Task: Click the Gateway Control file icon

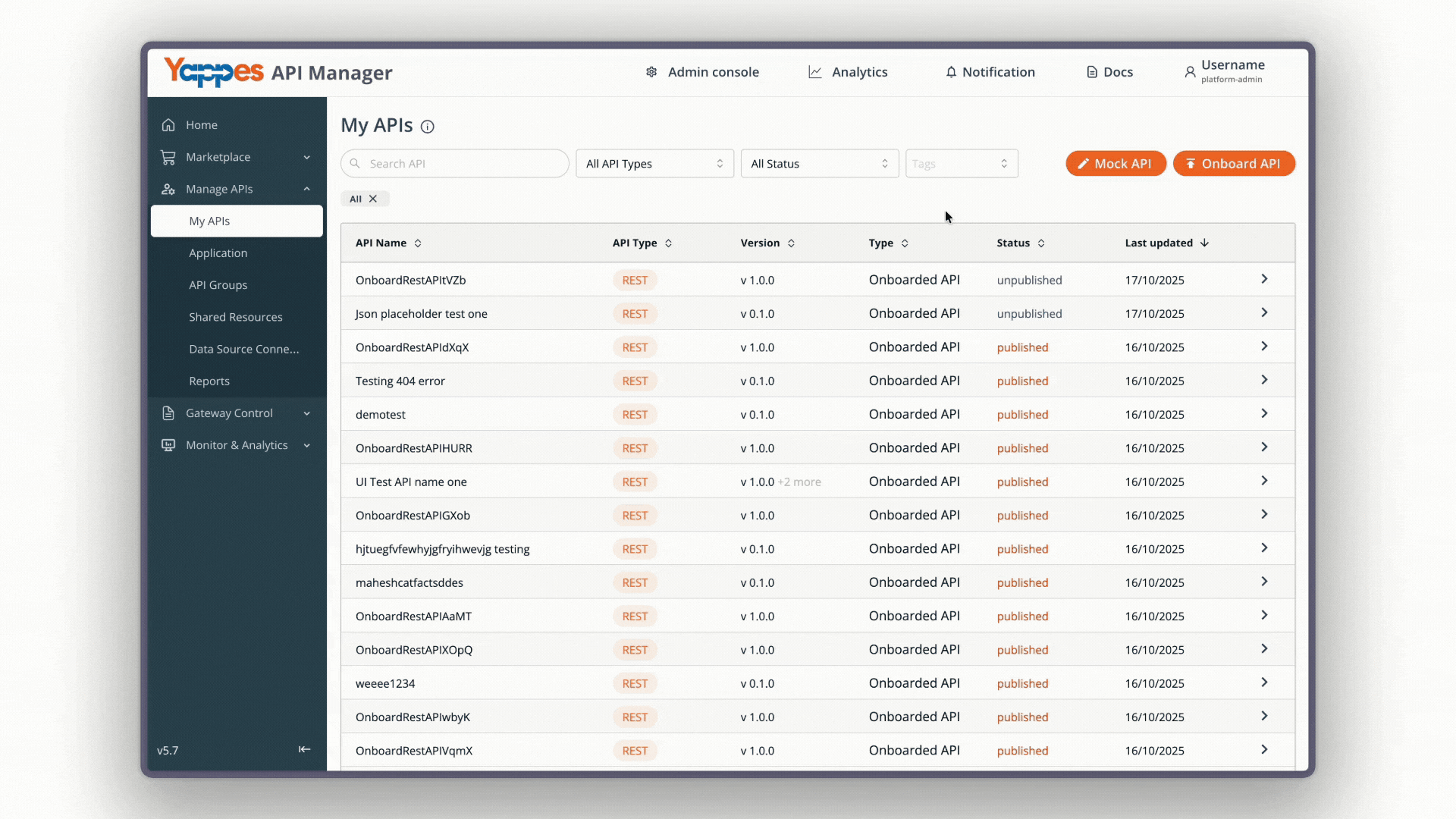Action: [168, 413]
